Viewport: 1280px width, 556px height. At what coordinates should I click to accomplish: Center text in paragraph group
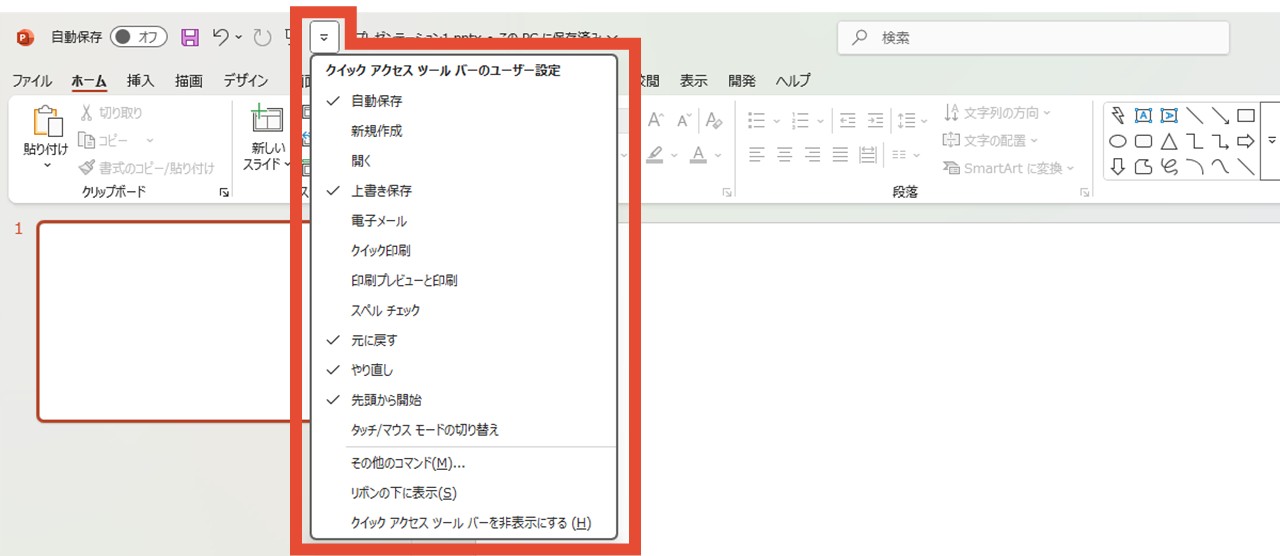click(785, 154)
